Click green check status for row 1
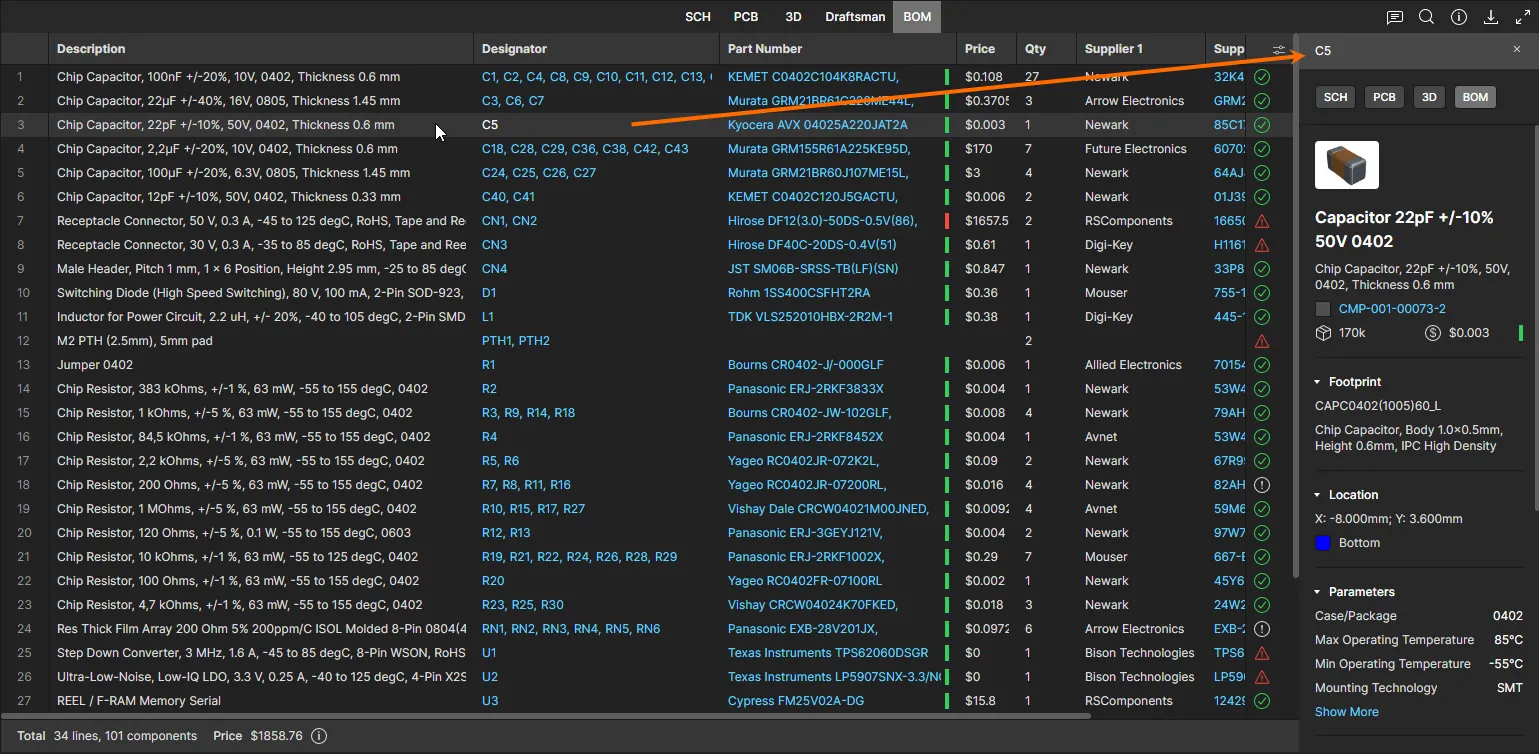Screen dimensions: 1539x754 [1262, 77]
